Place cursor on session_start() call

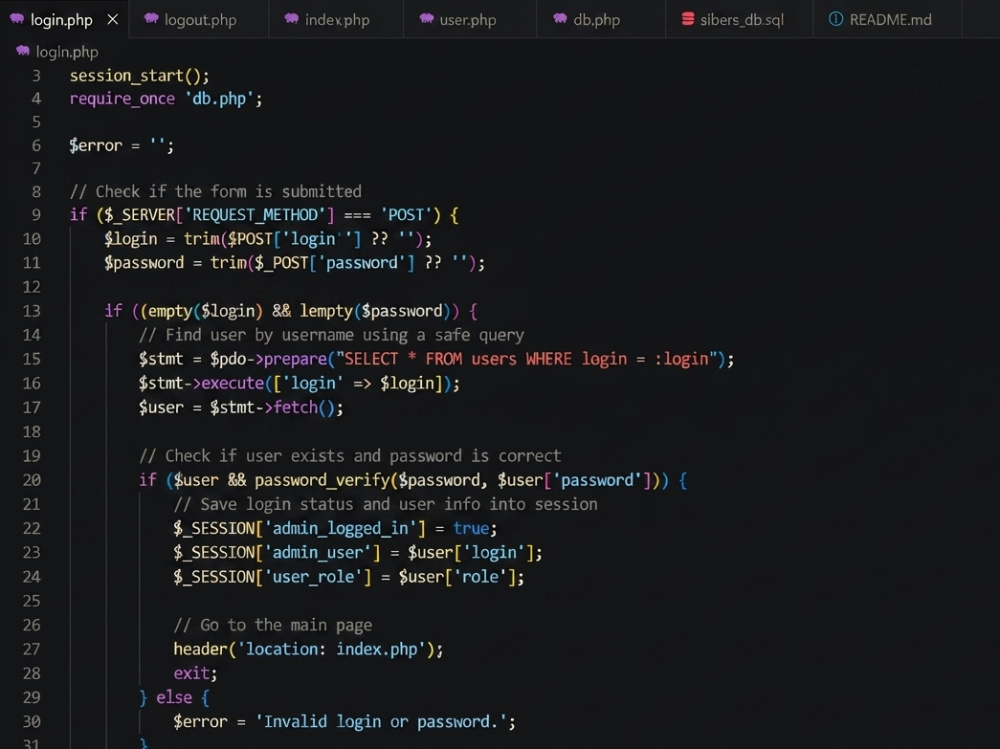point(139,76)
